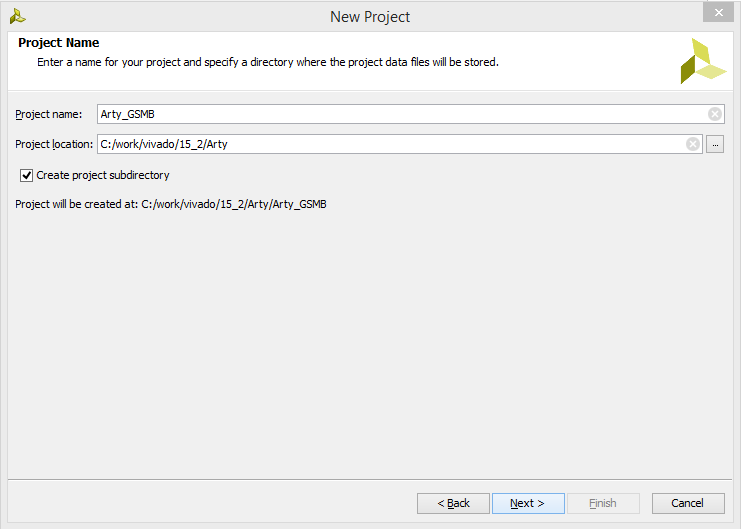
Task: Click the 'Enter a name for your project' description
Action: tap(268, 62)
